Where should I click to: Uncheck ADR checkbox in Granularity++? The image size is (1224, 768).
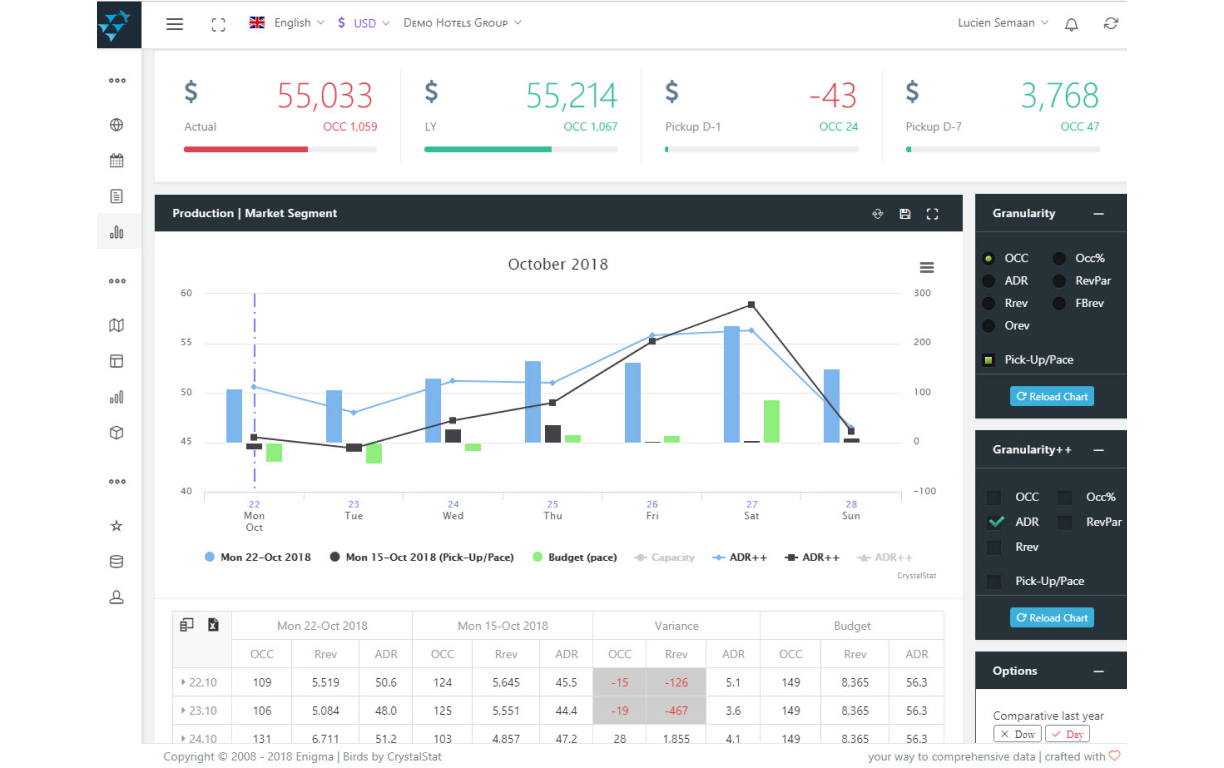[x=996, y=521]
